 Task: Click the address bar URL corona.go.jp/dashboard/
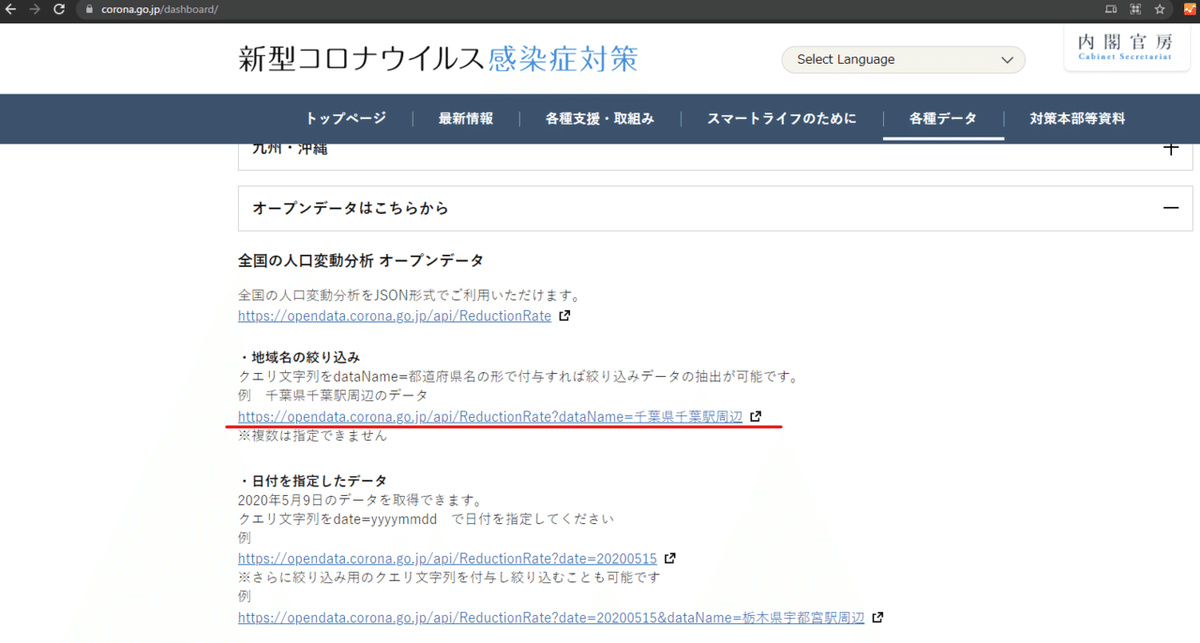159,9
